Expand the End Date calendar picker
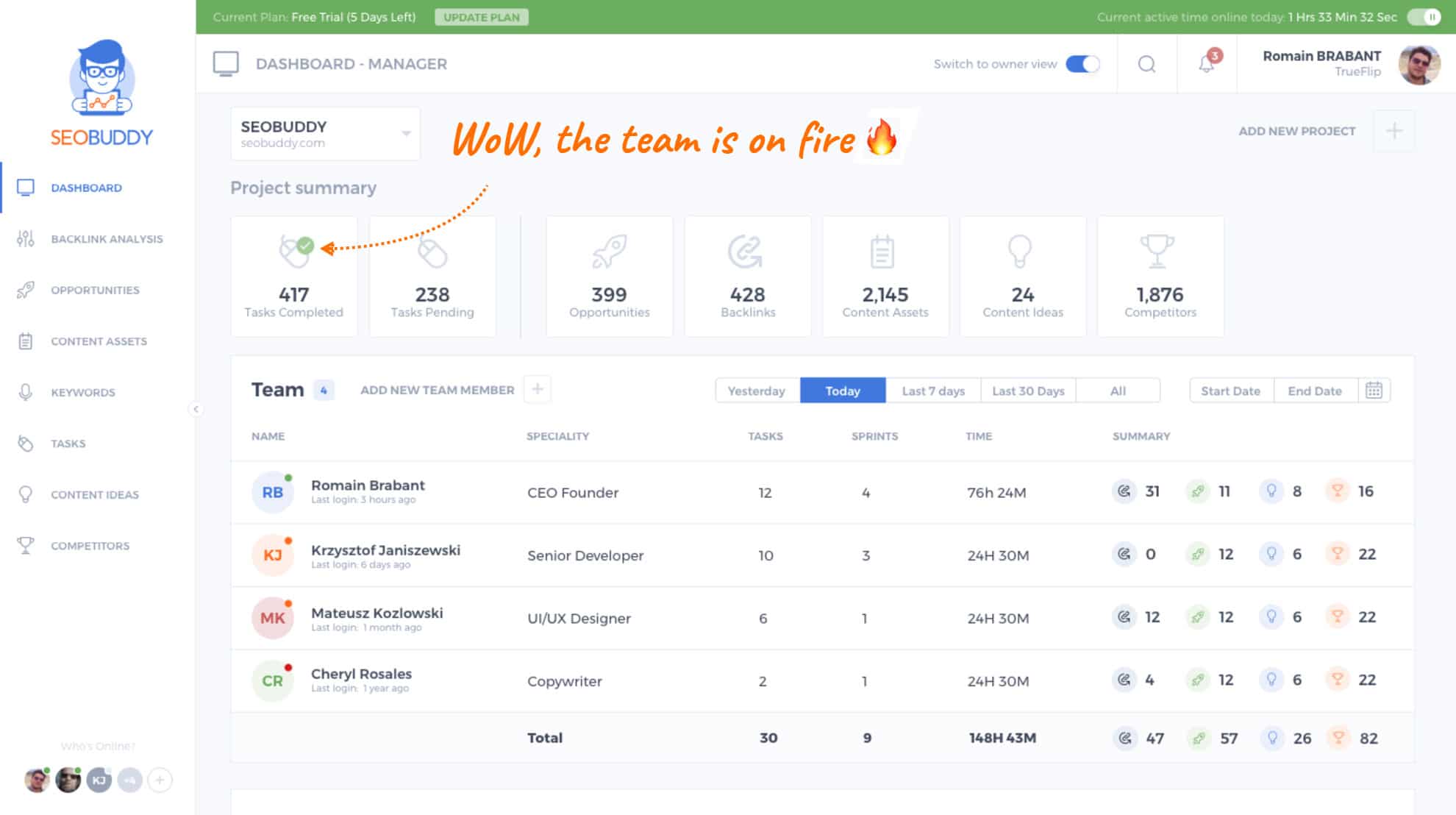Image resolution: width=1456 pixels, height=815 pixels. (1373, 390)
